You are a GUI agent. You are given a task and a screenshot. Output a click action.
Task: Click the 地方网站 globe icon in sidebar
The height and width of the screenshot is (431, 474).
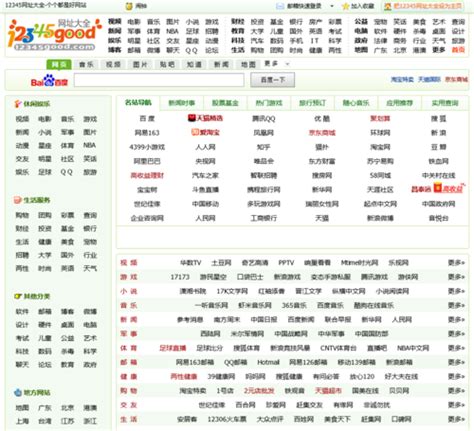pyautogui.click(x=18, y=393)
